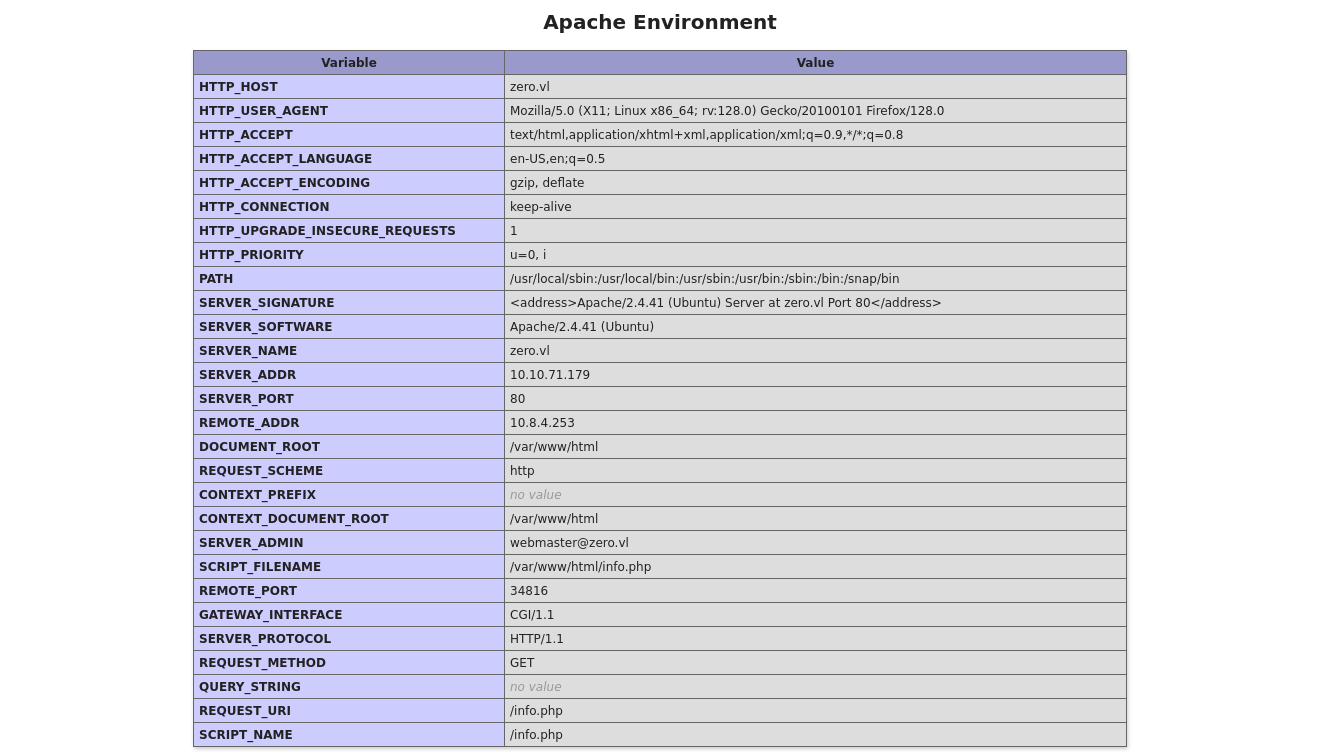Click the /usr/local/sbin path value
This screenshot has width=1318, height=754.
point(704,279)
